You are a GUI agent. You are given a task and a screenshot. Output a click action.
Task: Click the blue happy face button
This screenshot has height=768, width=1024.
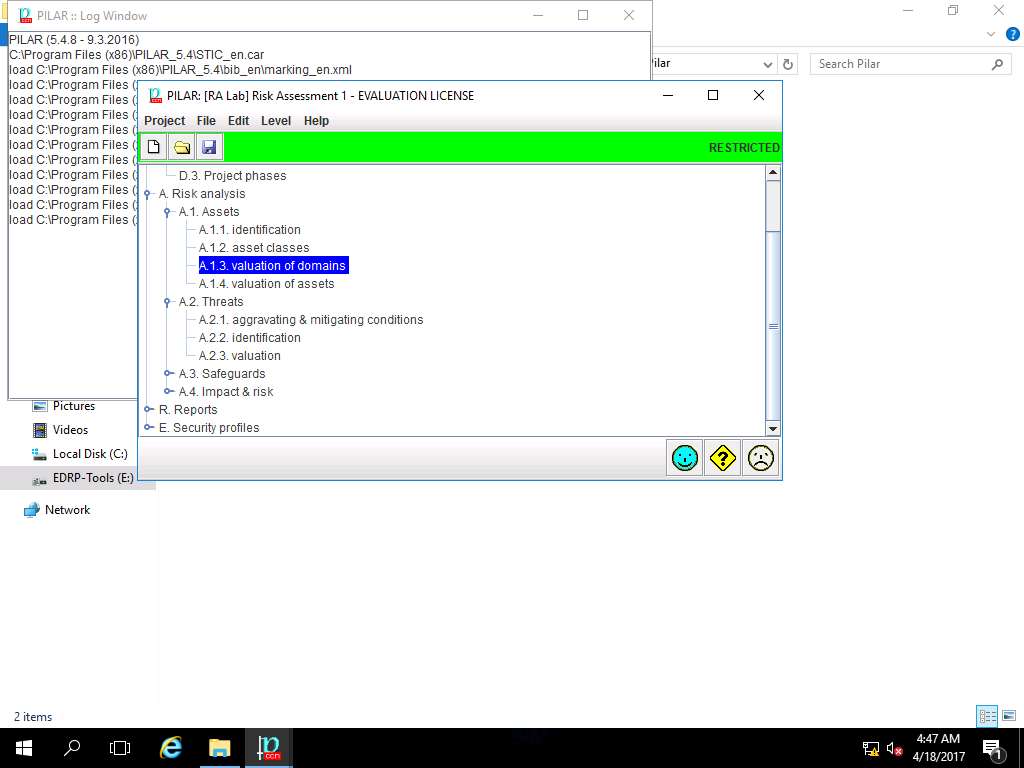tap(684, 458)
